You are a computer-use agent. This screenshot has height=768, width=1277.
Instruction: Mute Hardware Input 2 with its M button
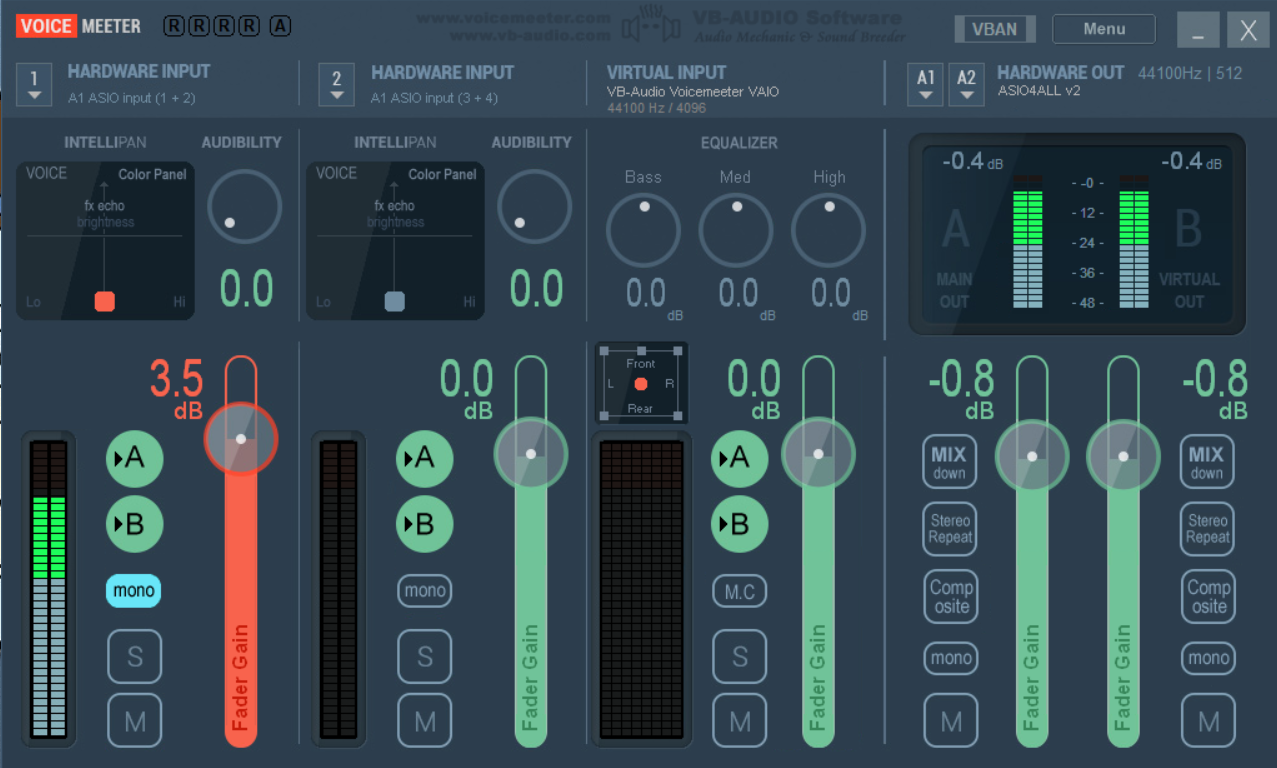(x=425, y=721)
